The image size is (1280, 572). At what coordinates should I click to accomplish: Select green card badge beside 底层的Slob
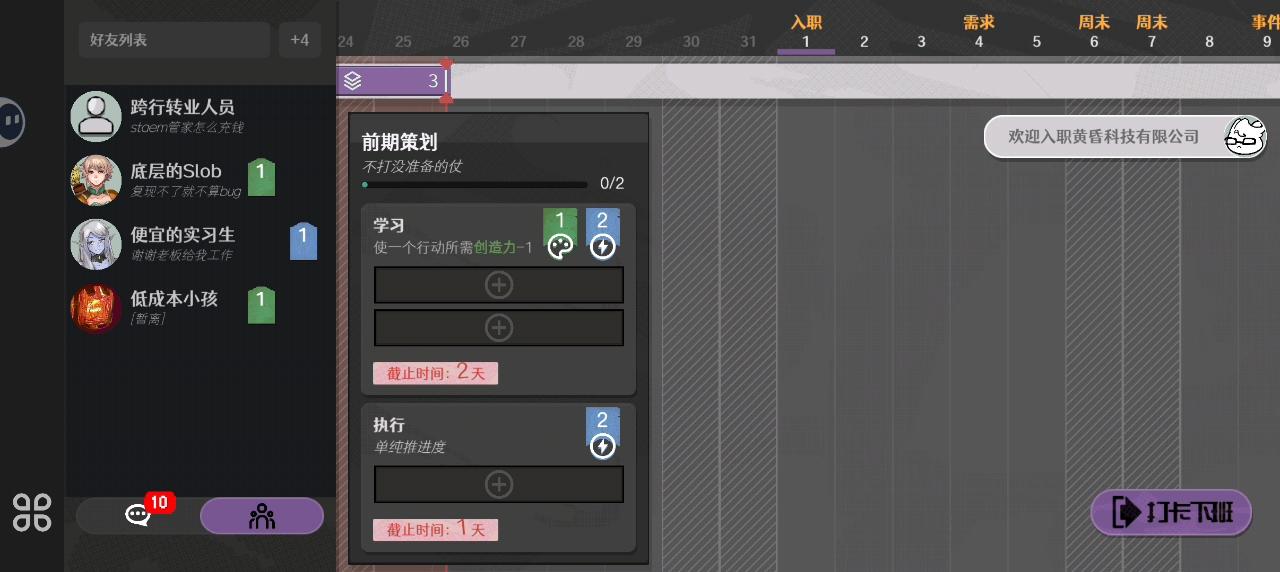[x=261, y=177]
